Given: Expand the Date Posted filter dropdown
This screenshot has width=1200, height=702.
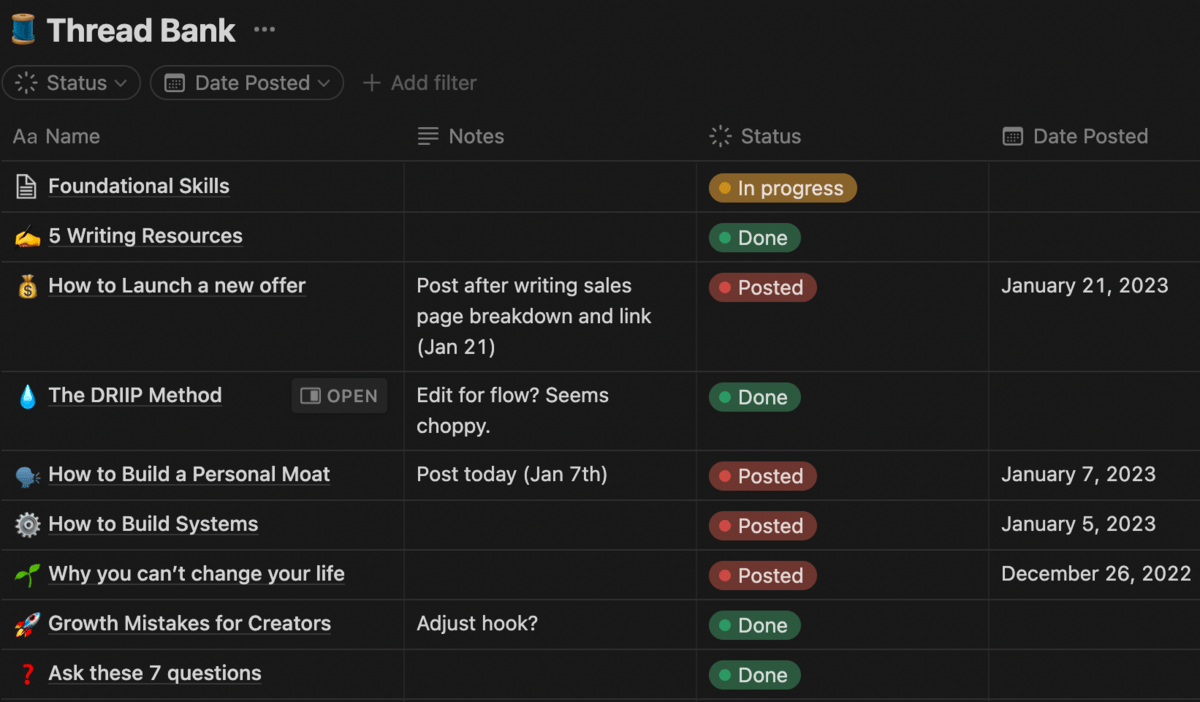Looking at the screenshot, I should click(247, 83).
